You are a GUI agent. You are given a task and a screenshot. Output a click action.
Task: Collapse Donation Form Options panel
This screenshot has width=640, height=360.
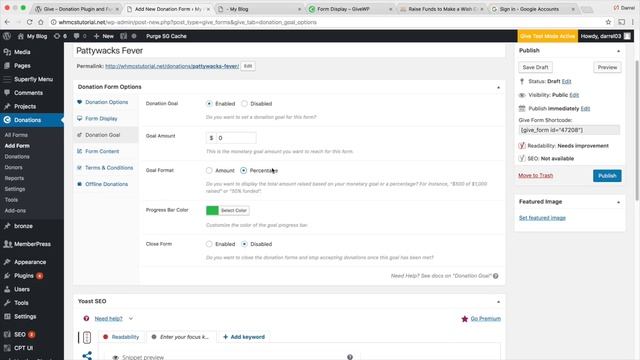pos(498,87)
